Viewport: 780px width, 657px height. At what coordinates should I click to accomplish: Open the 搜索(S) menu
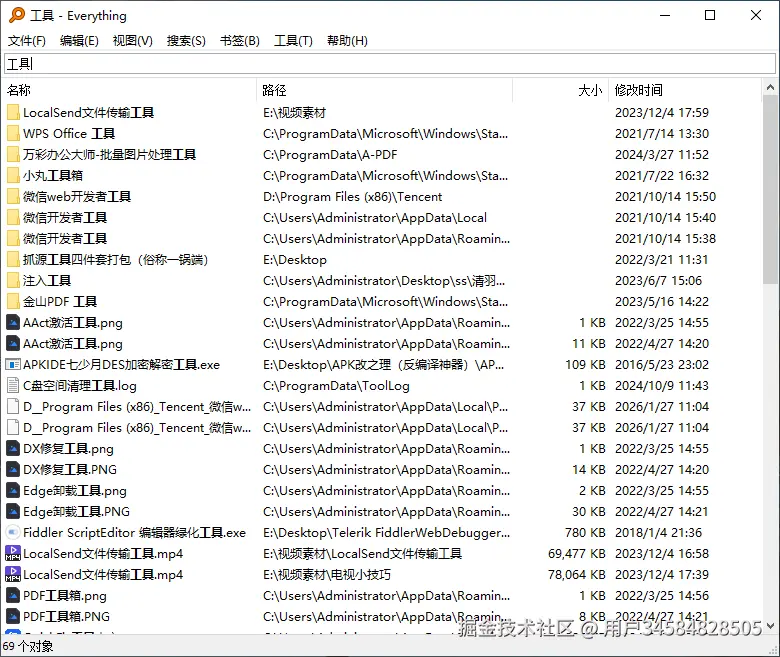pos(186,41)
